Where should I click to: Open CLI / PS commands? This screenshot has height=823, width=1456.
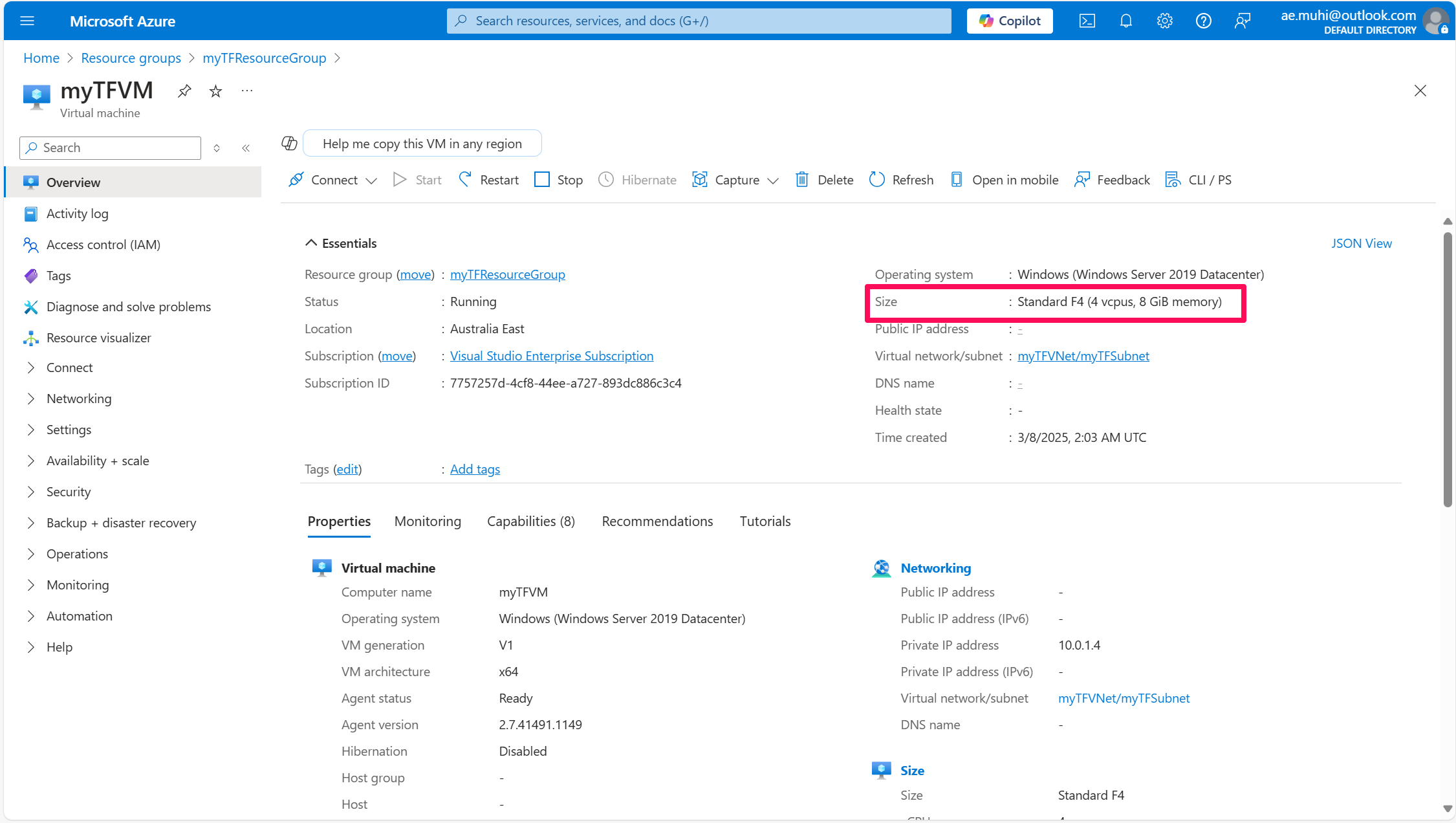click(1198, 180)
